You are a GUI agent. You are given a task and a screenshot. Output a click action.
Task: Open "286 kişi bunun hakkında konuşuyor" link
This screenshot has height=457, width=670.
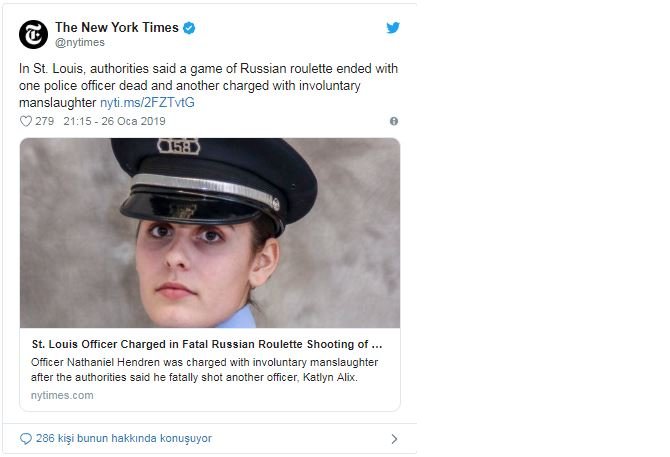123,438
